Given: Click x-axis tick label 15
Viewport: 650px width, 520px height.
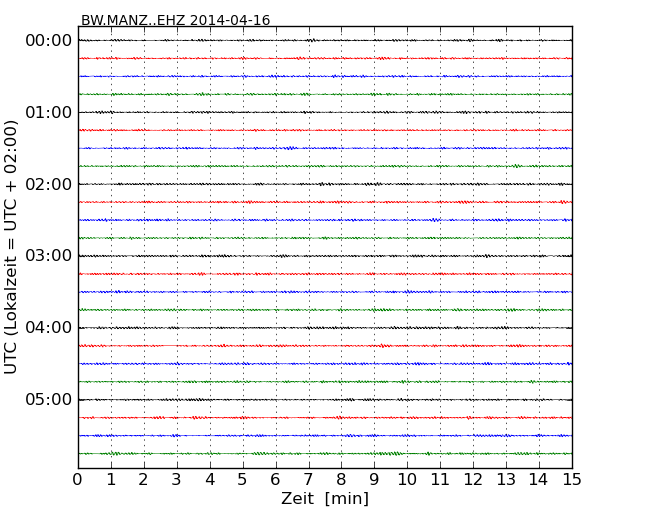Looking at the screenshot, I should pos(572,479).
